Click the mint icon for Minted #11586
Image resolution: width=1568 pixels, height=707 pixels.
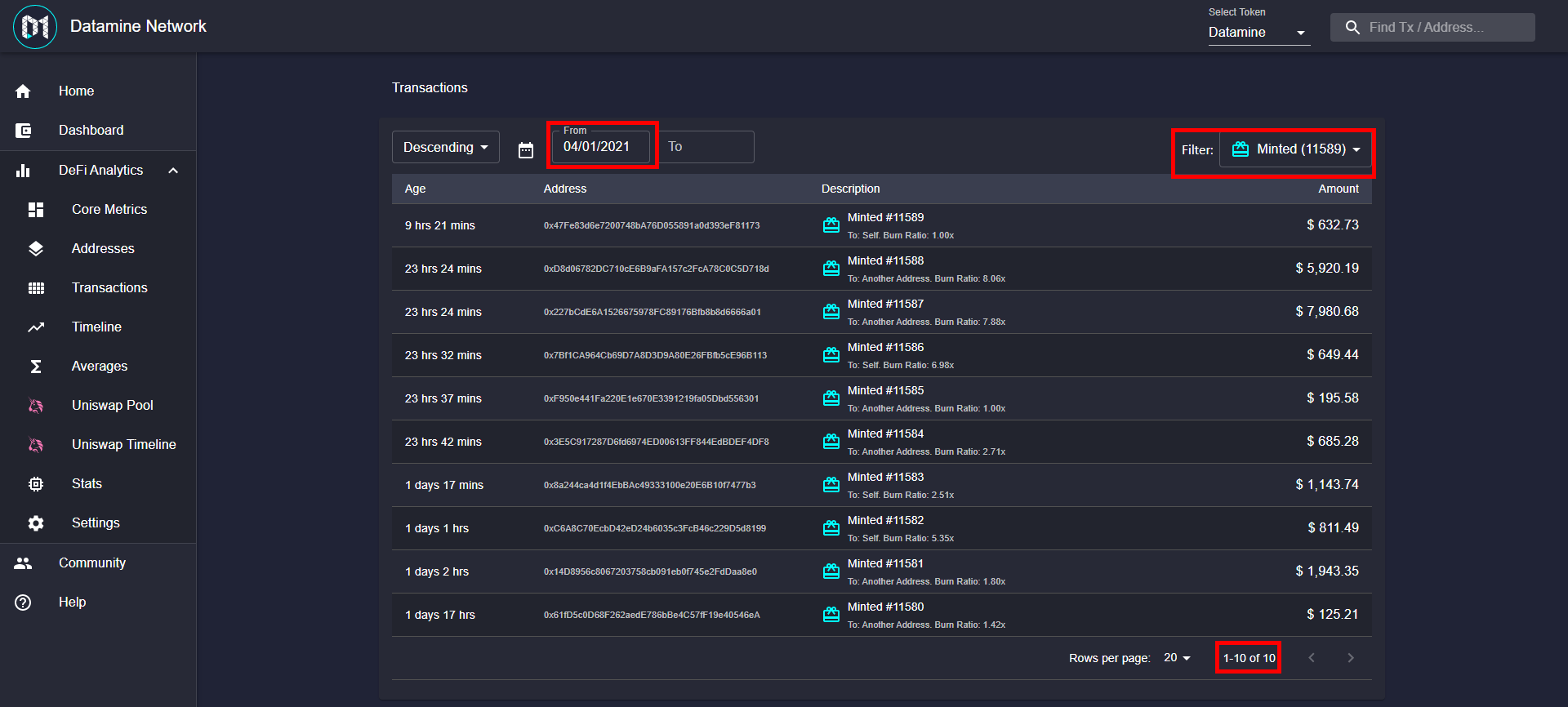tap(831, 355)
